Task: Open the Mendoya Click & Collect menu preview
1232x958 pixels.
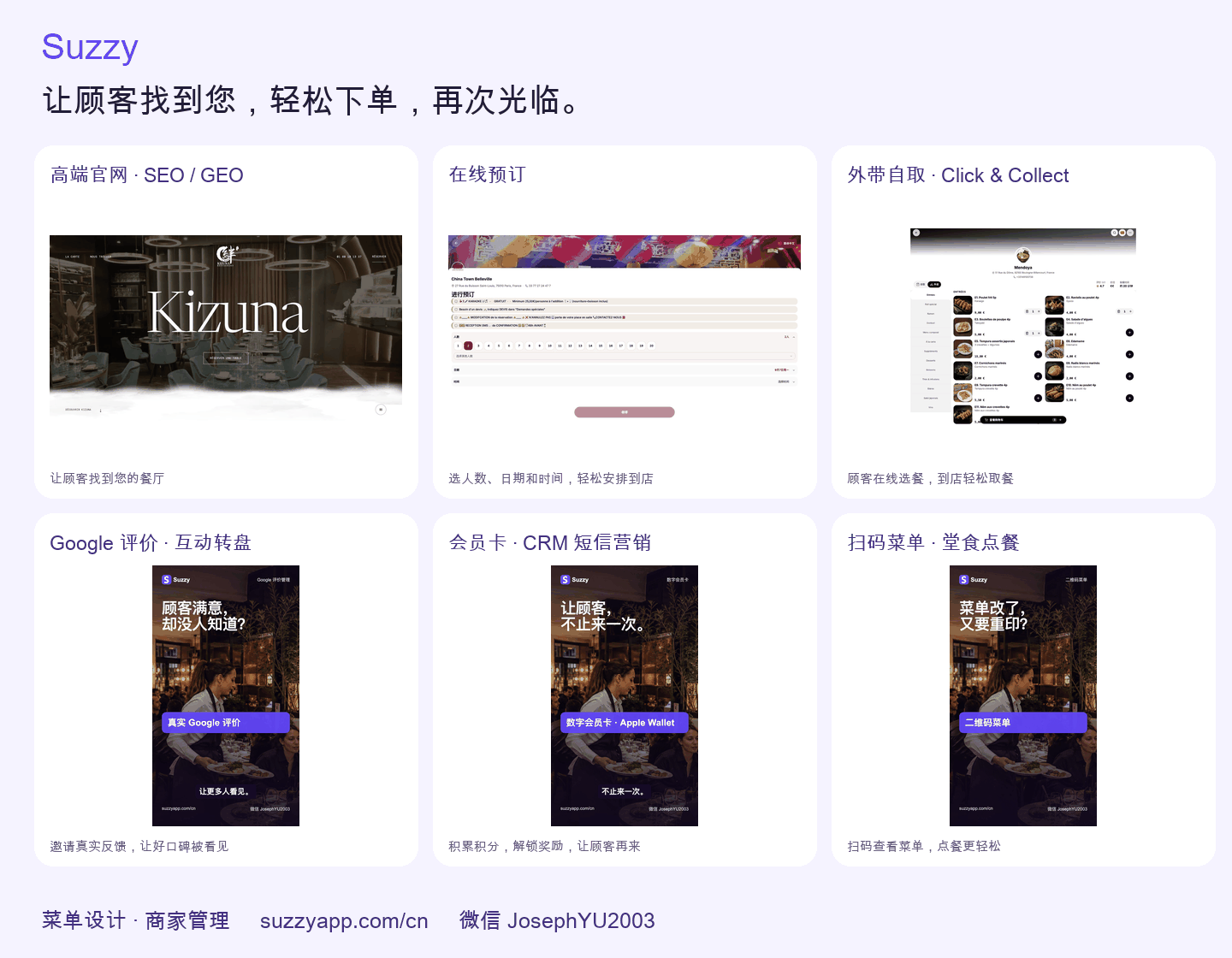Action: 1023,327
